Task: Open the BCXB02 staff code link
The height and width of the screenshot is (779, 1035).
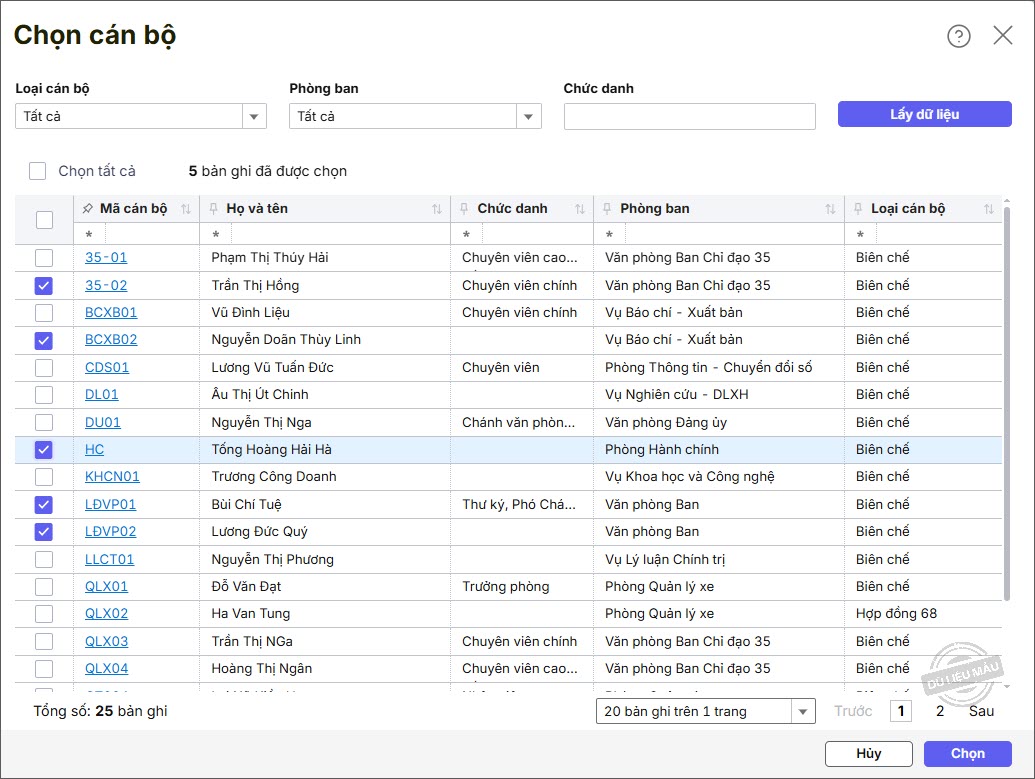Action: pyautogui.click(x=111, y=339)
